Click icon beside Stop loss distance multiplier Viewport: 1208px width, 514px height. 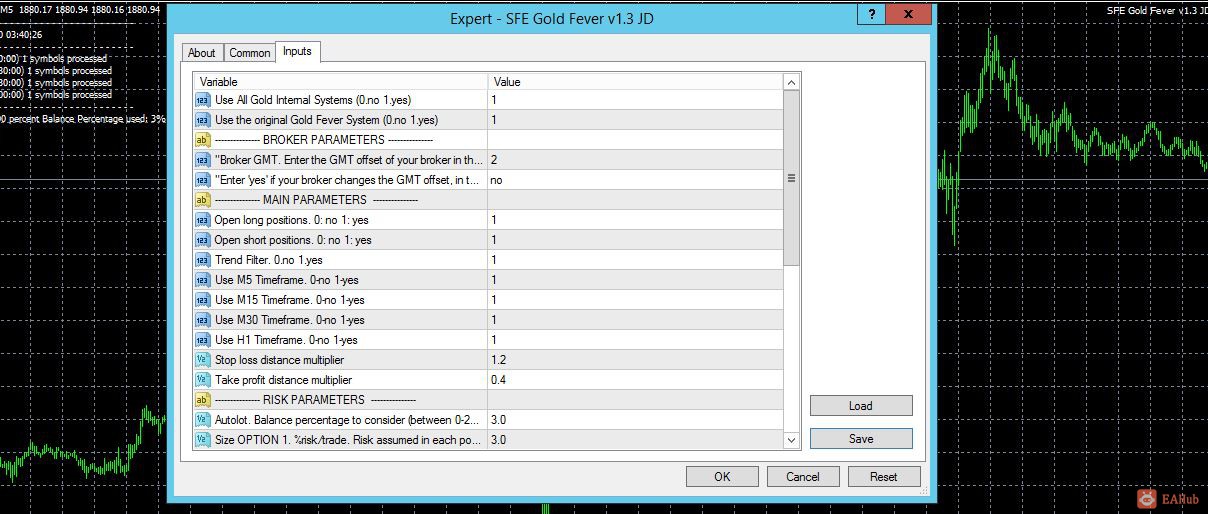click(x=202, y=360)
